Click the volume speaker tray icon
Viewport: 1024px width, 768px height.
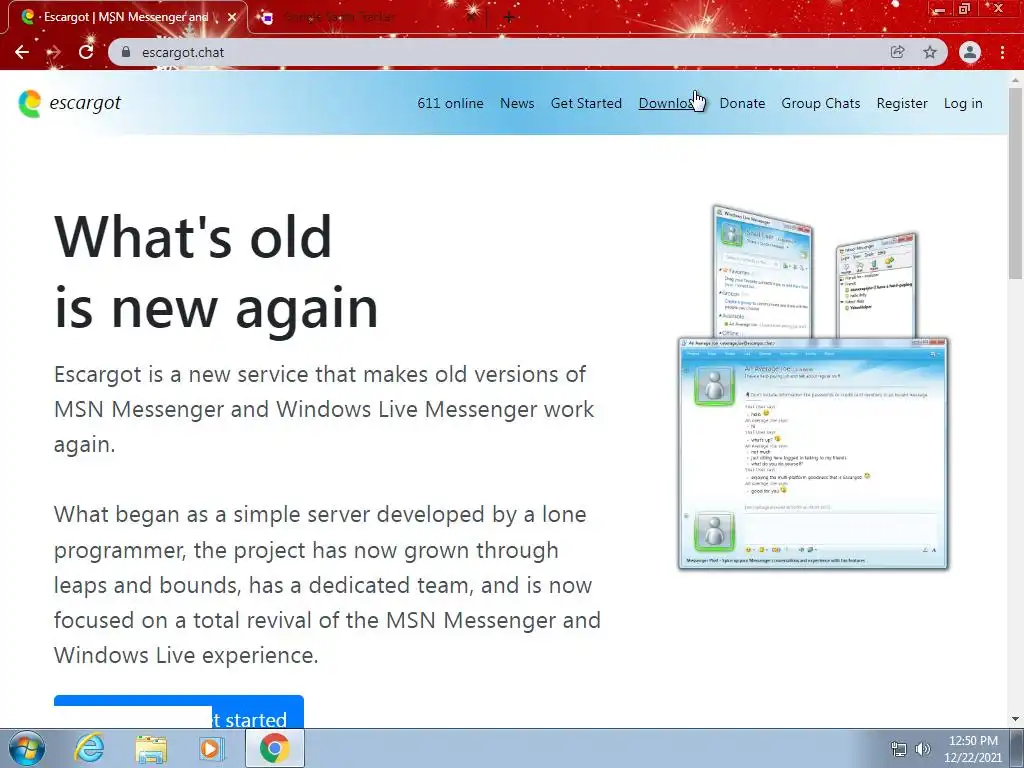point(923,749)
